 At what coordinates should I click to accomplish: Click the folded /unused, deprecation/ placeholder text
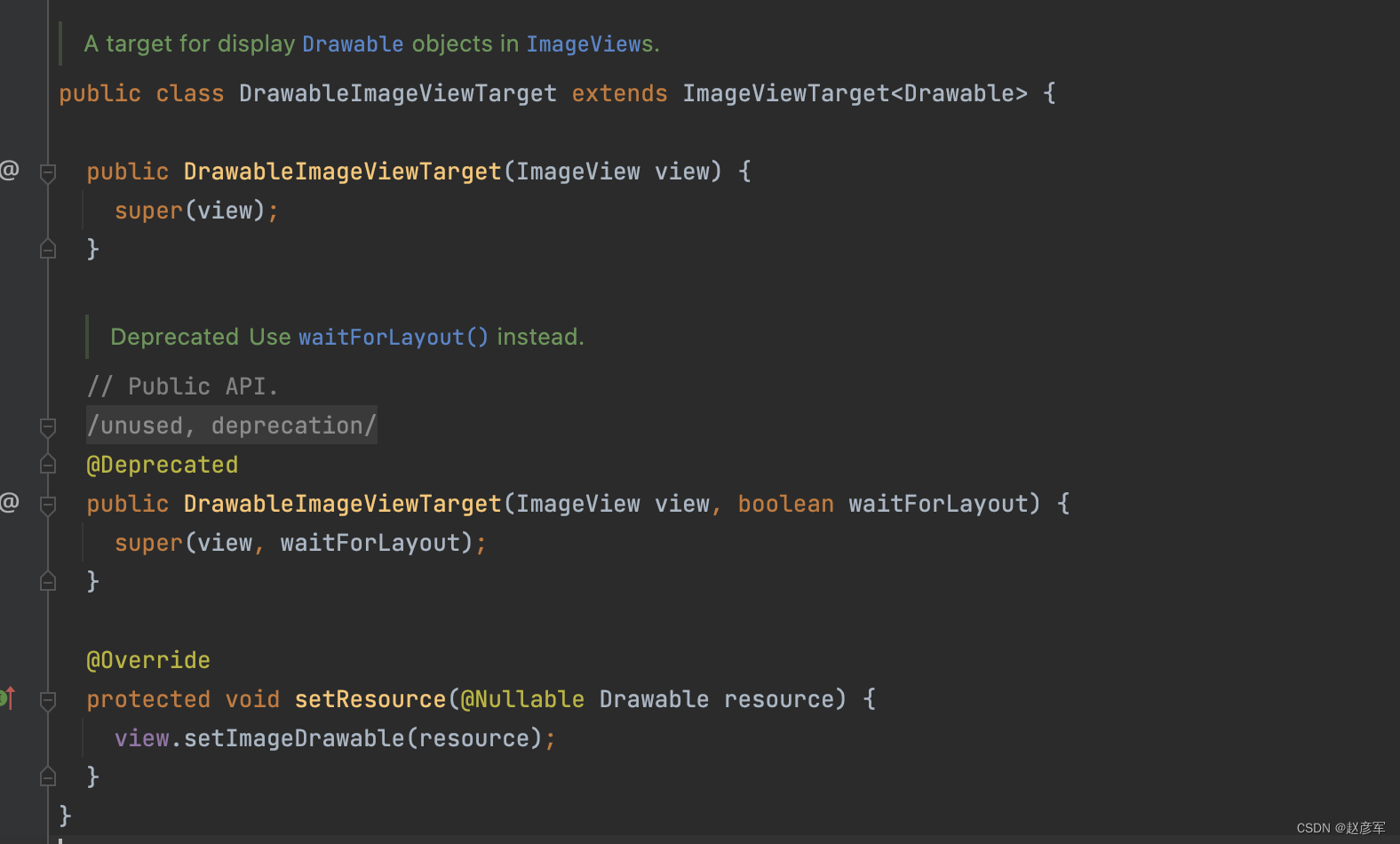pos(232,426)
